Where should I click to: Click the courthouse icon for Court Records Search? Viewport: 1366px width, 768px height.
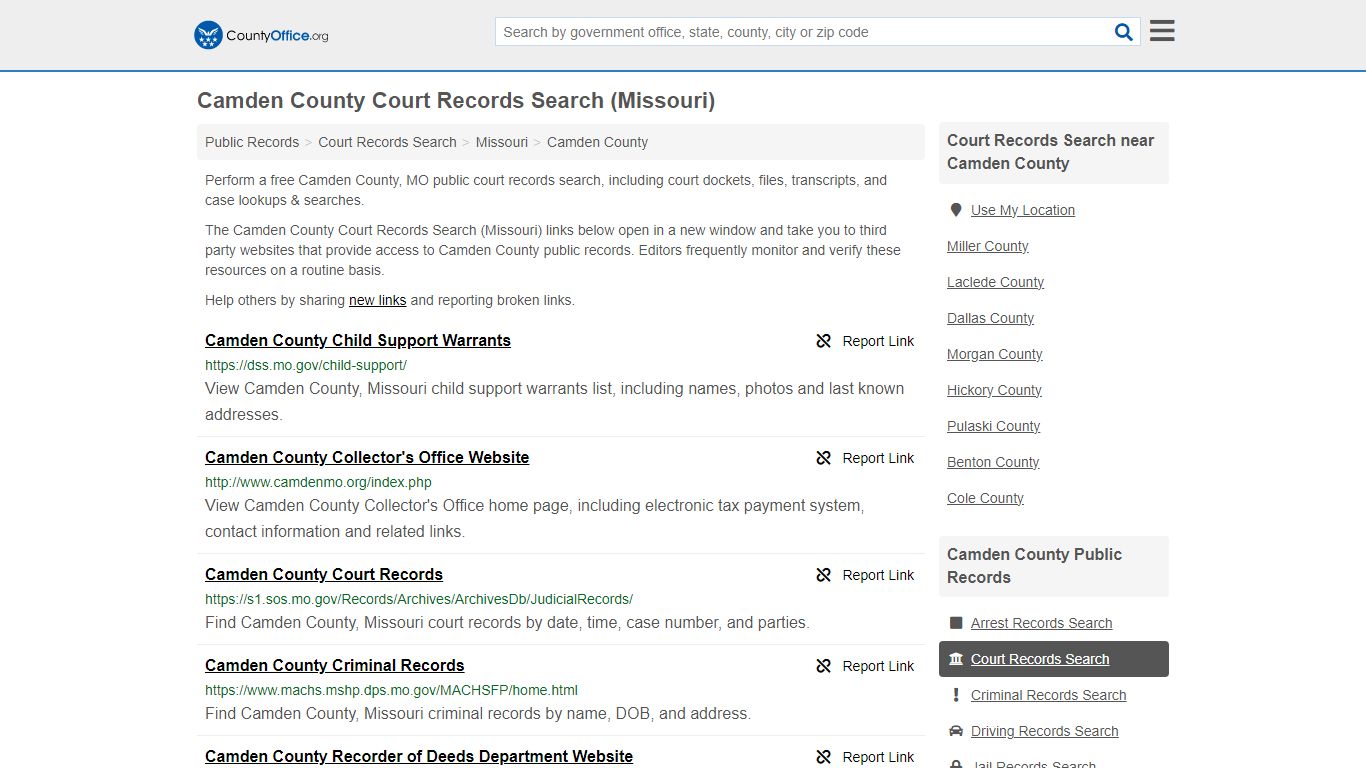coord(956,659)
